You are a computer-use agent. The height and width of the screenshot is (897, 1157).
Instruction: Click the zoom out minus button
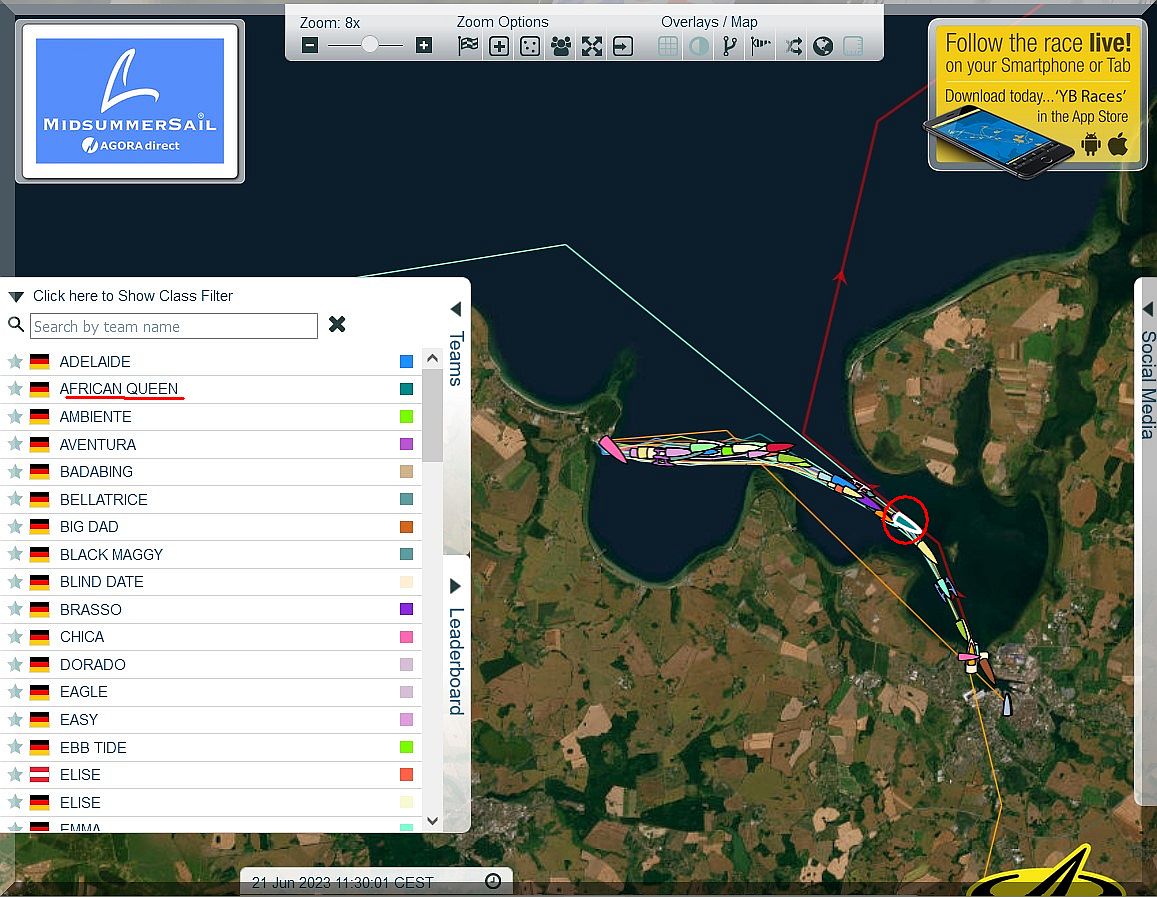310,45
